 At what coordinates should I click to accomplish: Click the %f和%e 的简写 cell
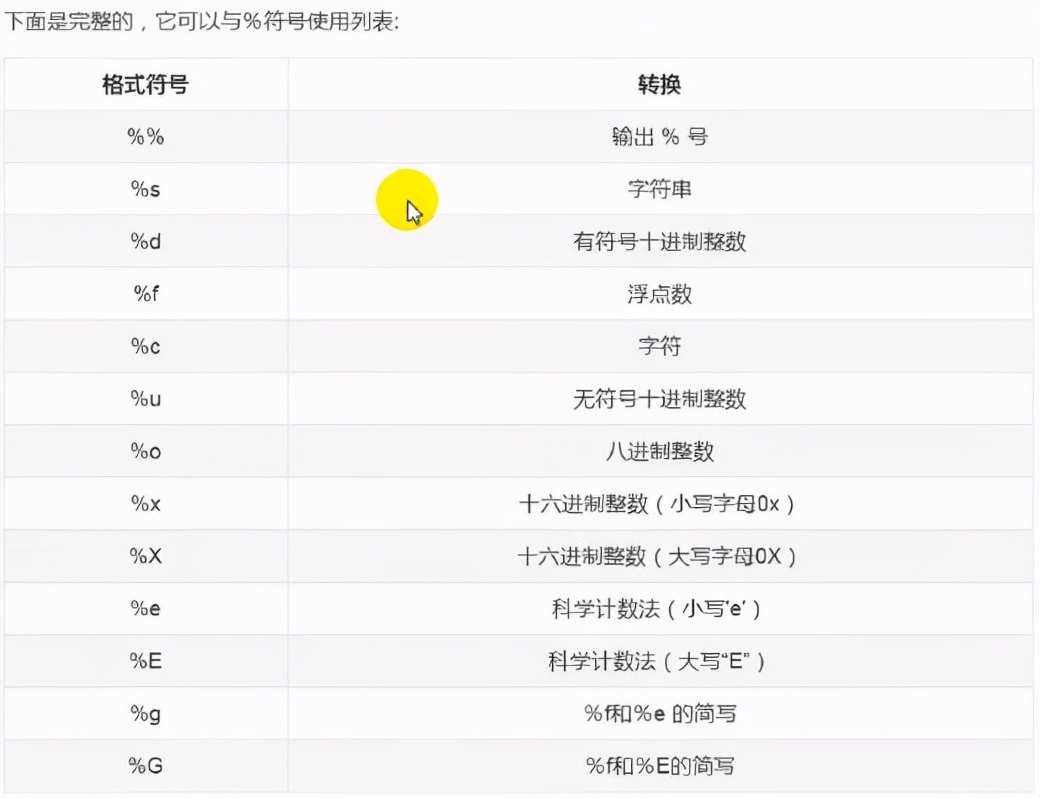coord(661,714)
